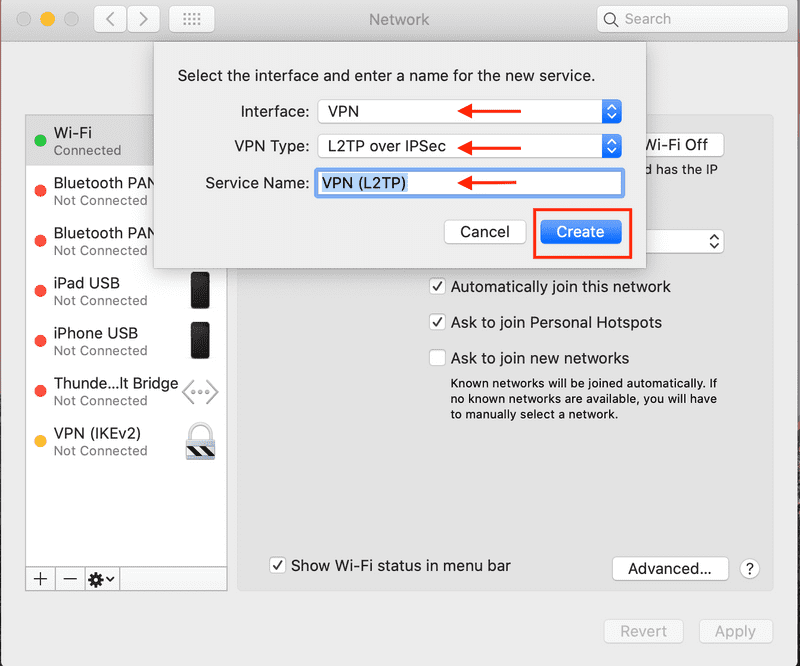Open the help question mark button
The image size is (800, 666).
coord(749,569)
